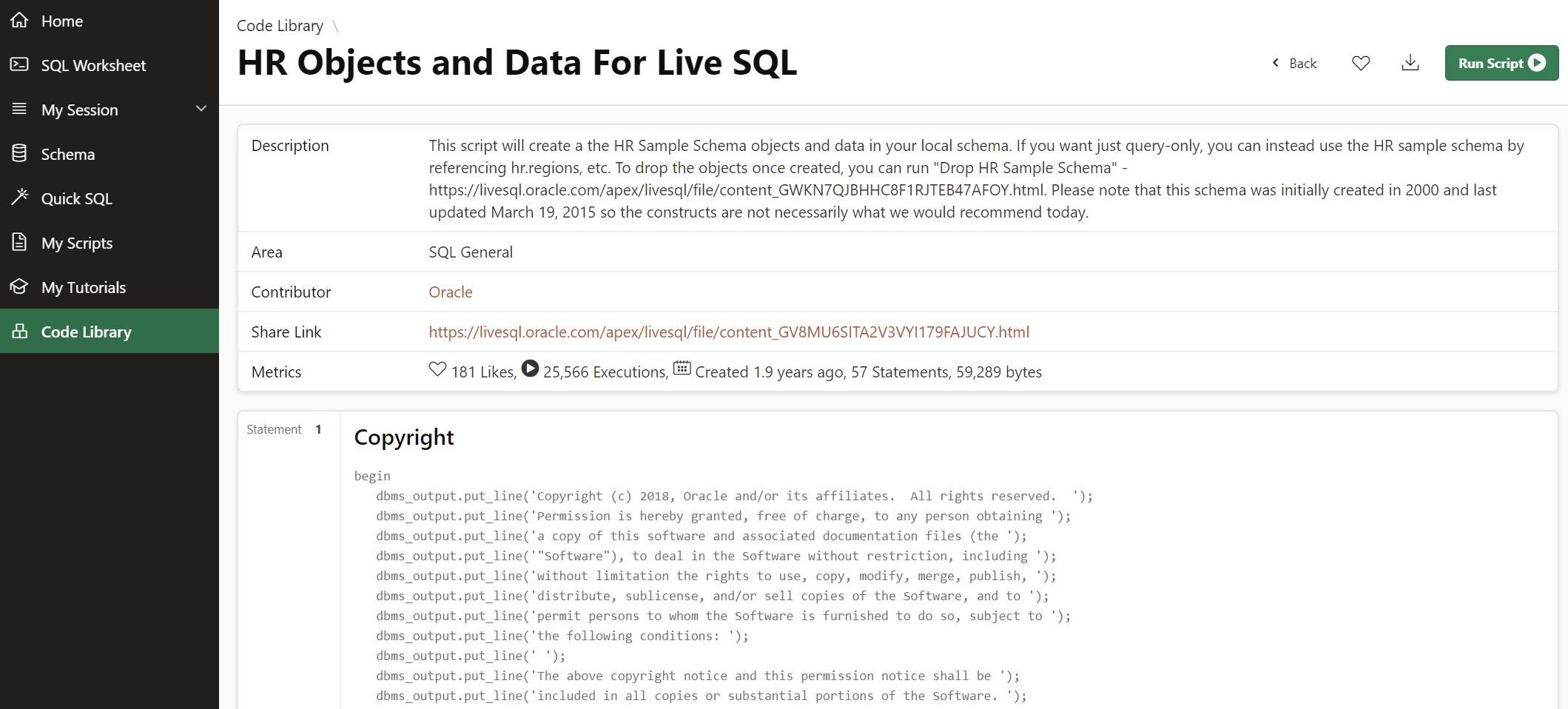
Task: Click the Copyright statement heading
Action: click(x=404, y=437)
